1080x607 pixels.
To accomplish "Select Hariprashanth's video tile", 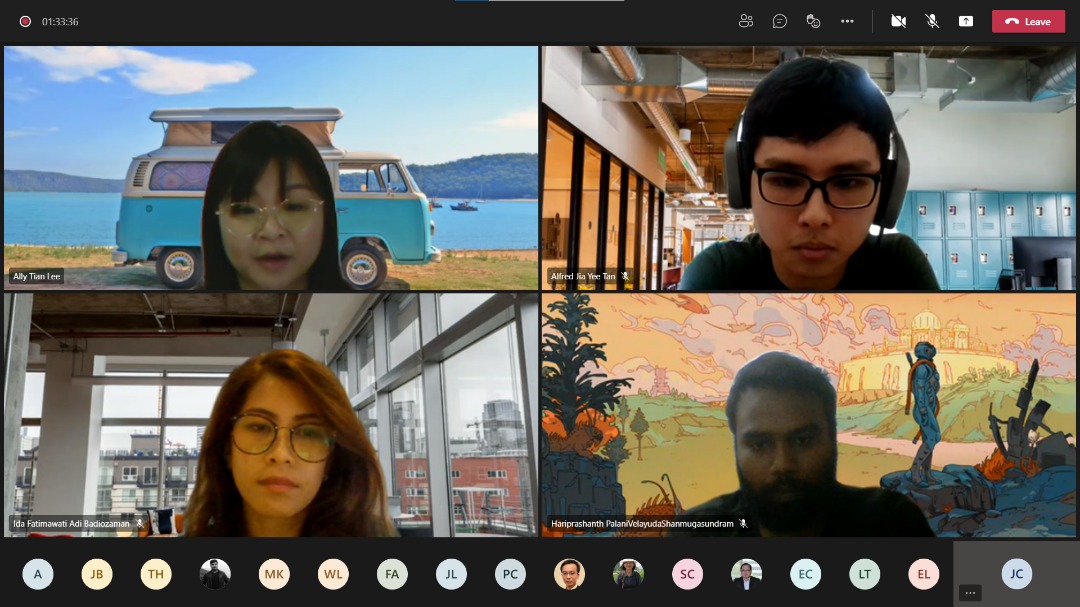I will tap(809, 415).
